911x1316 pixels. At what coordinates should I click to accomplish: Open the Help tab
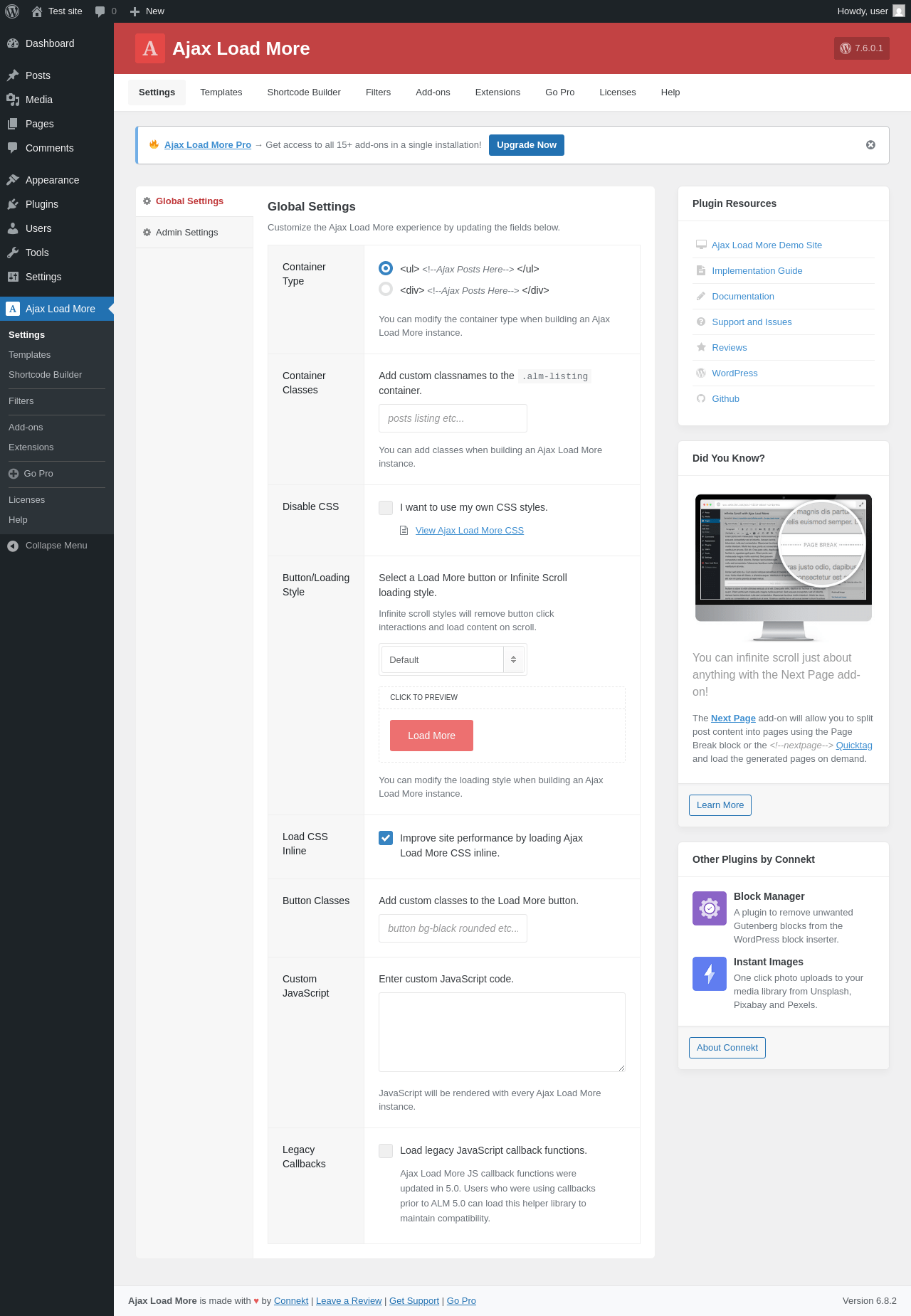pos(670,92)
